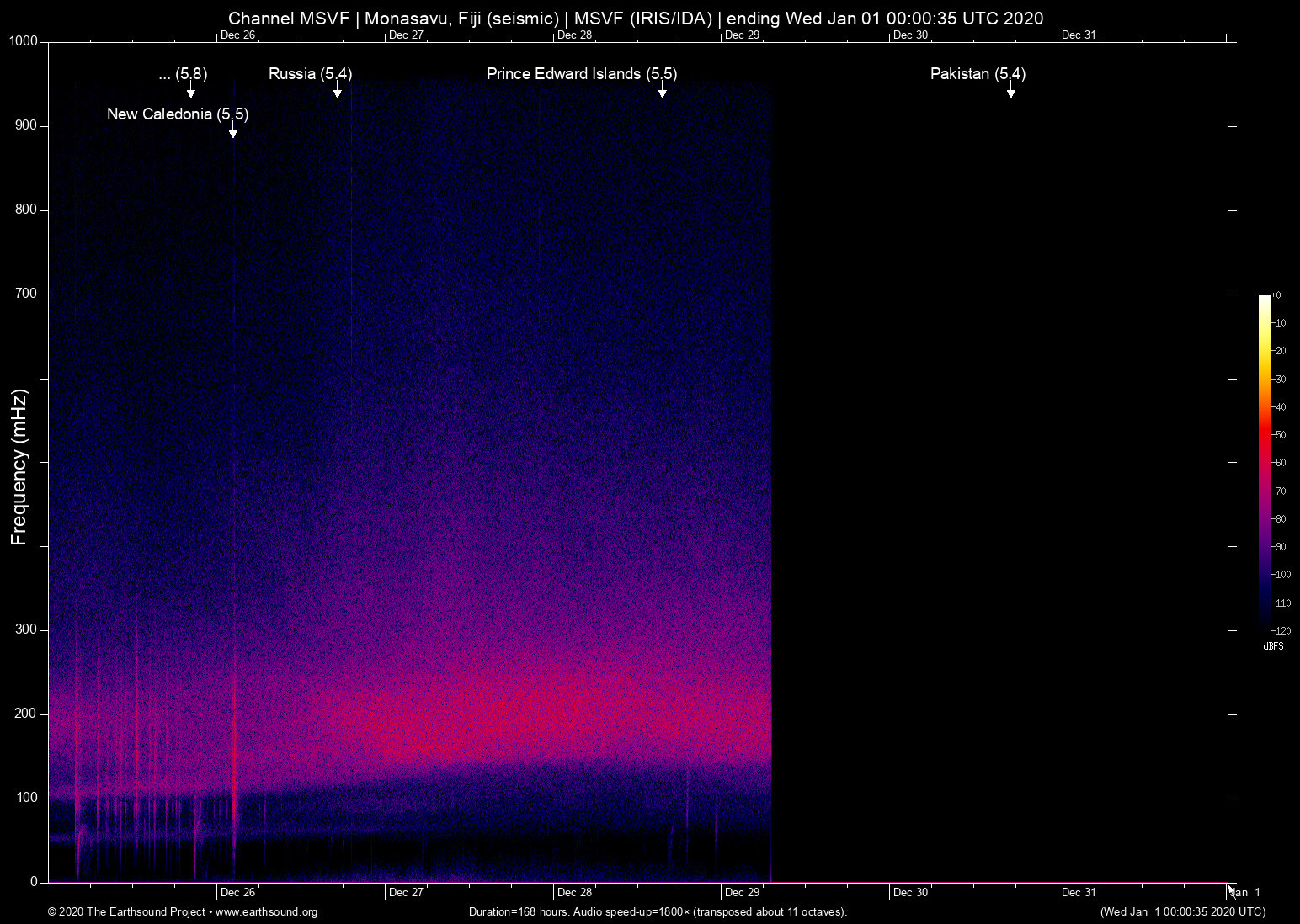Click the Dec 27 label on top axis

406,35
